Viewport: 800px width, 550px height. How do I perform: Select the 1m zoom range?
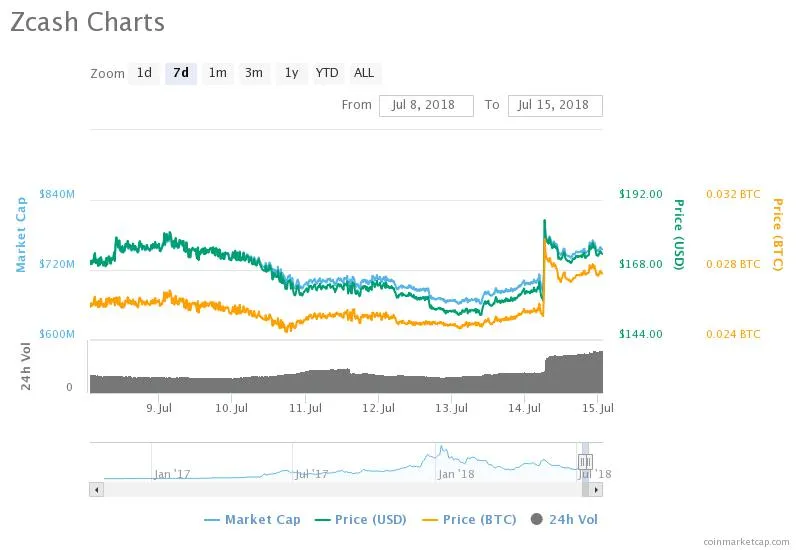coord(217,73)
